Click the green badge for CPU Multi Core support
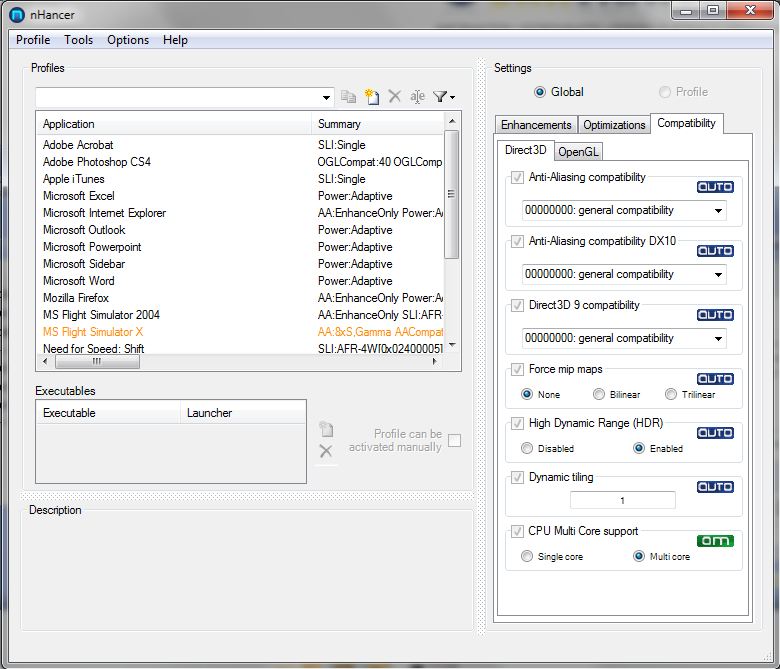Viewport: 780px width, 669px height. (x=715, y=541)
